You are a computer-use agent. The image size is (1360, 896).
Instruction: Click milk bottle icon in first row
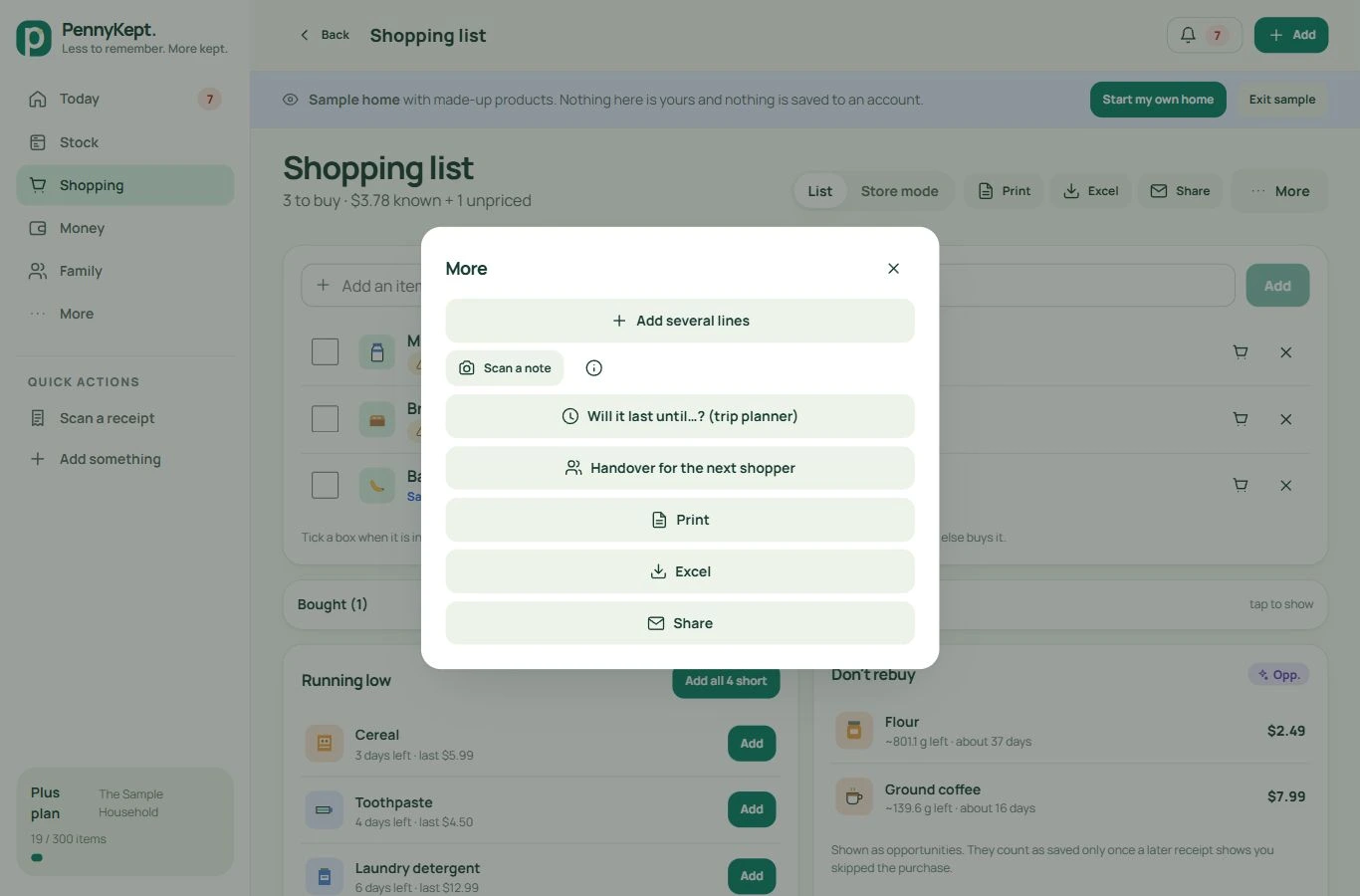[376, 351]
